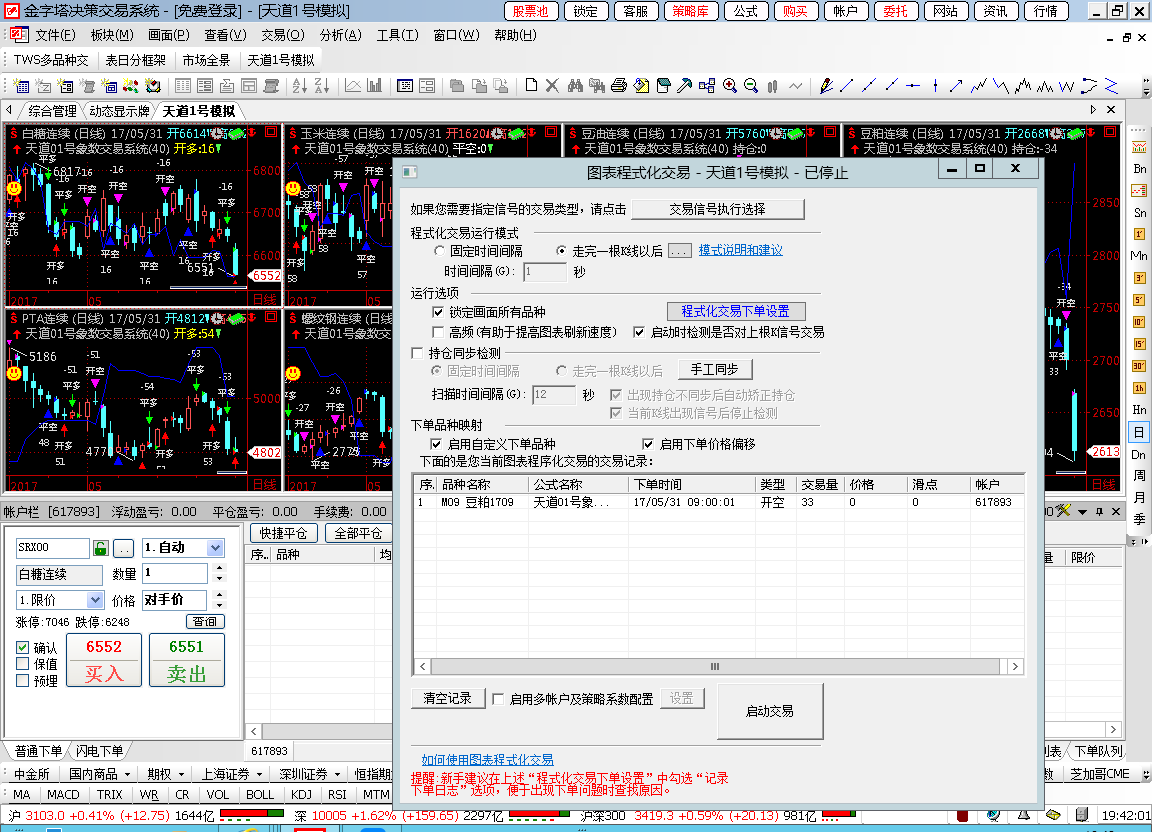Click the SRX00 contract code input field
Image resolution: width=1152 pixels, height=832 pixels.
[x=52, y=548]
